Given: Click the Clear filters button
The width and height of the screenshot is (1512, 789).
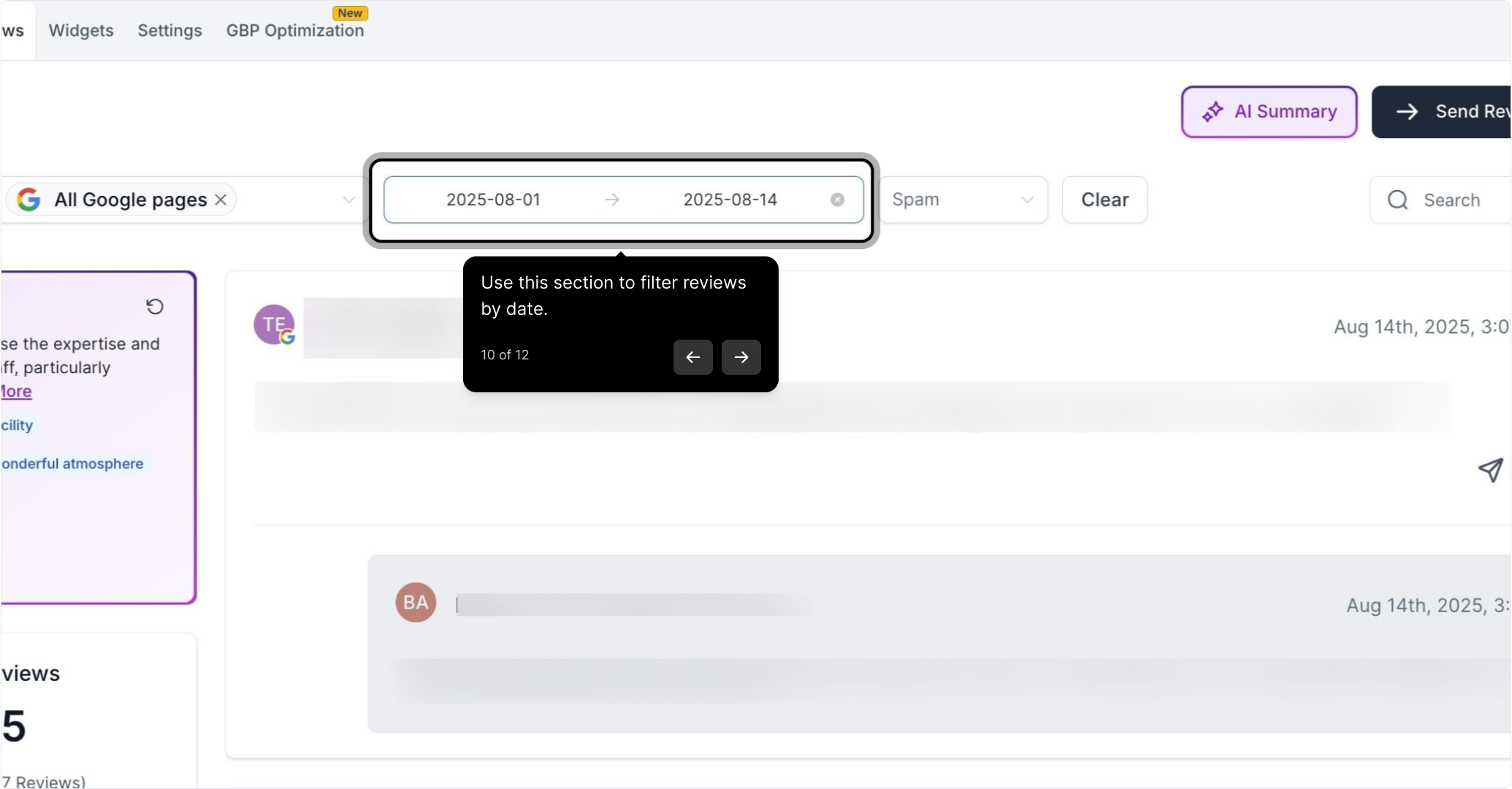Looking at the screenshot, I should pyautogui.click(x=1104, y=199).
